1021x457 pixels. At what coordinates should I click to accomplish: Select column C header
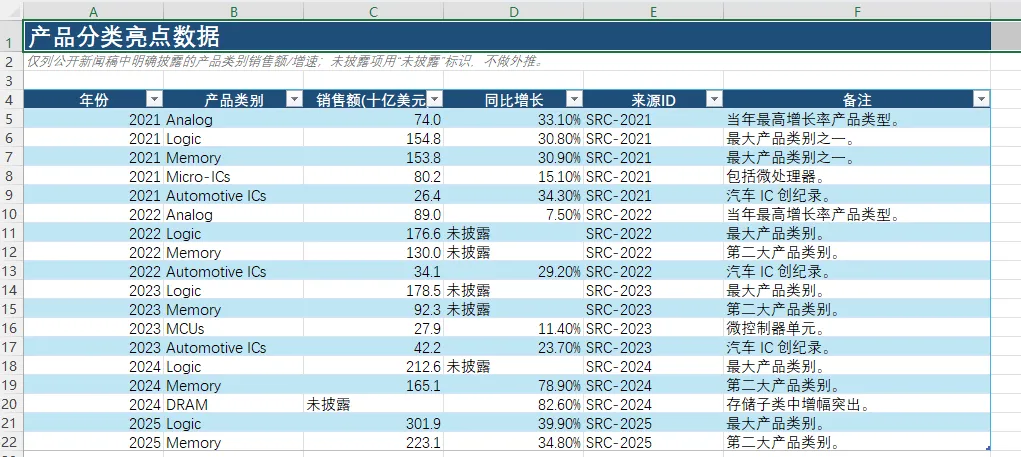pos(373,12)
